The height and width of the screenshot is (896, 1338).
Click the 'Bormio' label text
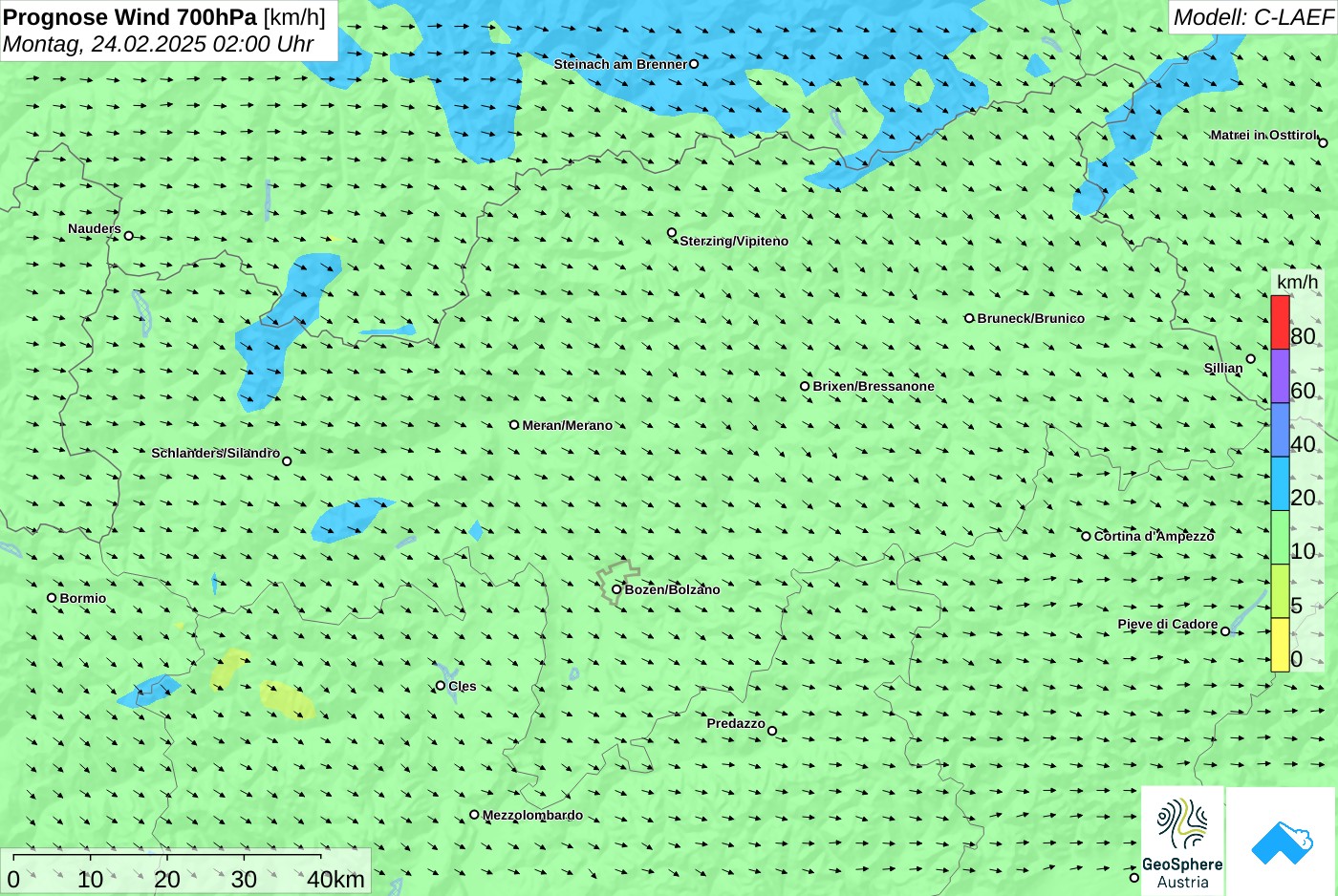pos(83,598)
